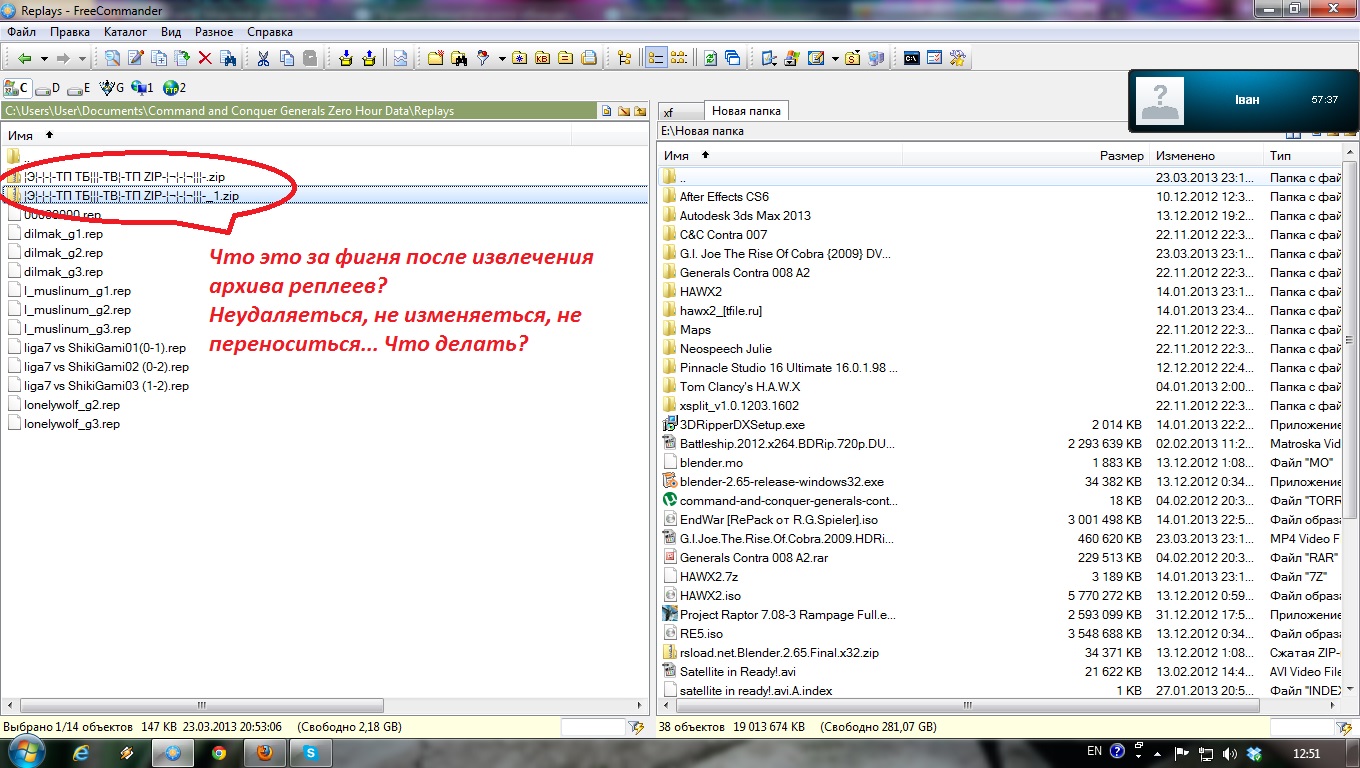Open the Разное menu

click(x=214, y=32)
